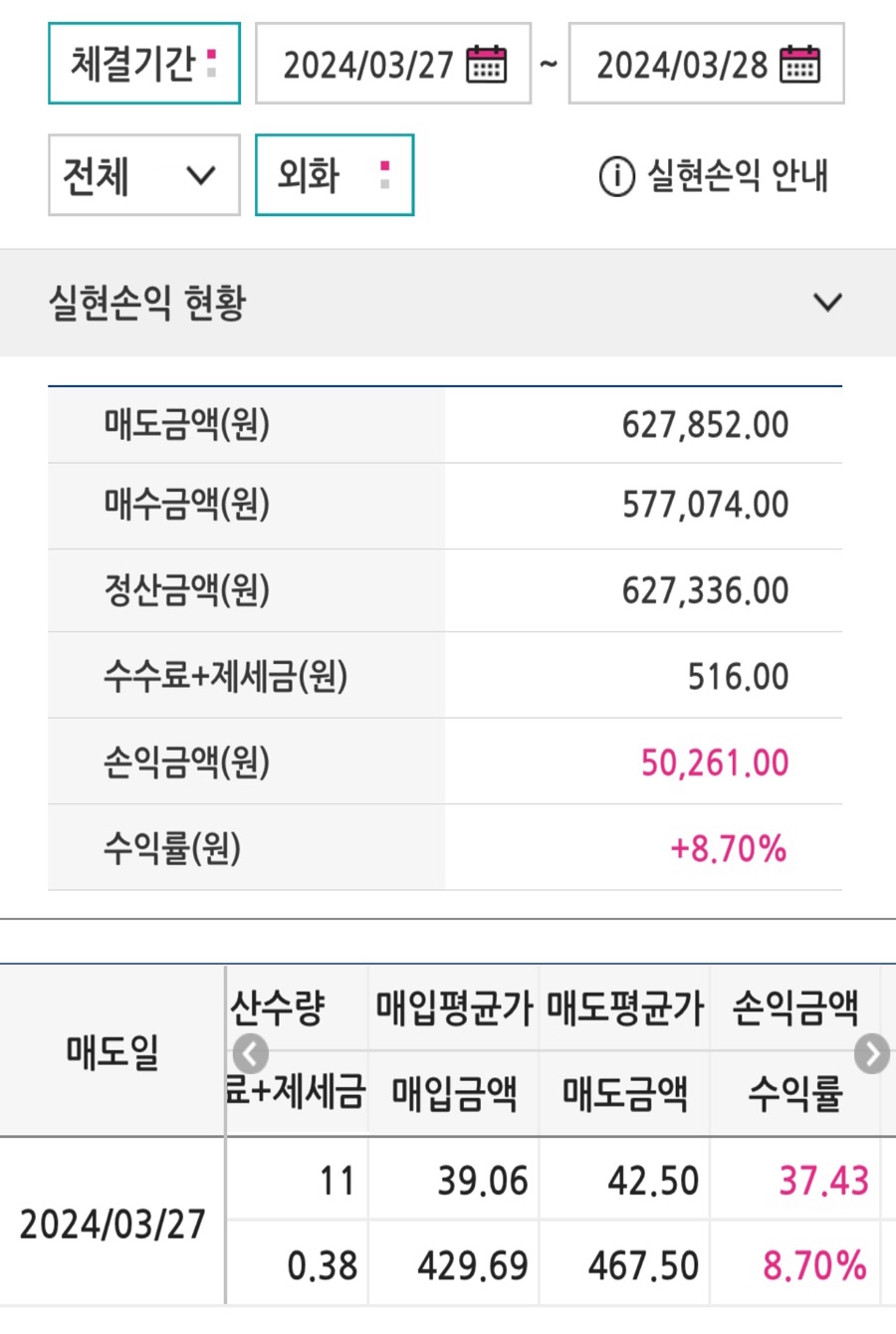Viewport: 896px width, 1334px height.
Task: Select the end date field 2024/03/28
Action: [706, 64]
